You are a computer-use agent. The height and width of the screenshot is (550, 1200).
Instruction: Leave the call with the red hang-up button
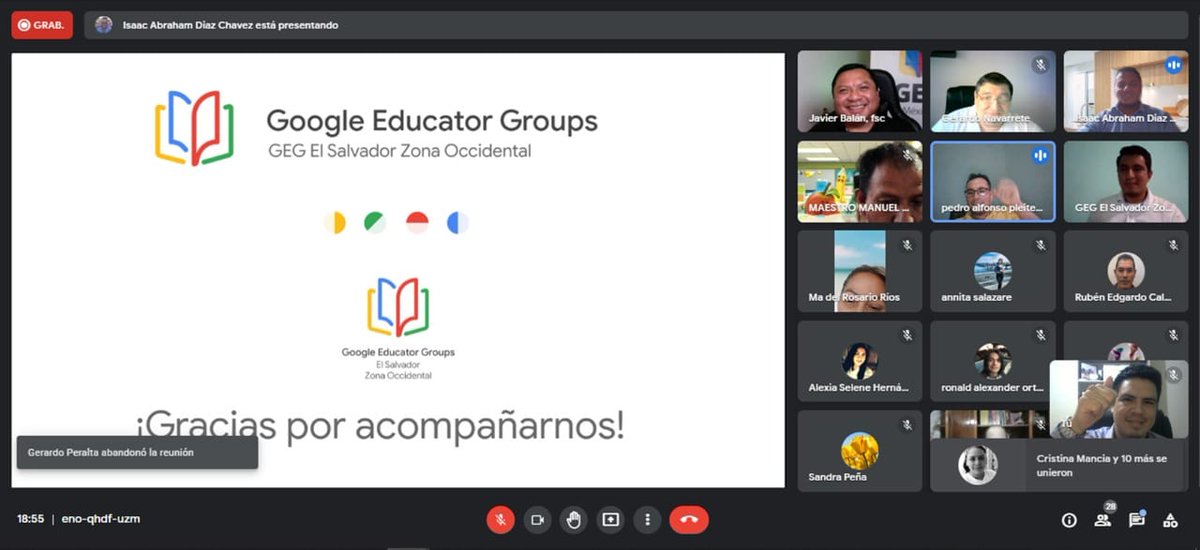[x=689, y=520]
